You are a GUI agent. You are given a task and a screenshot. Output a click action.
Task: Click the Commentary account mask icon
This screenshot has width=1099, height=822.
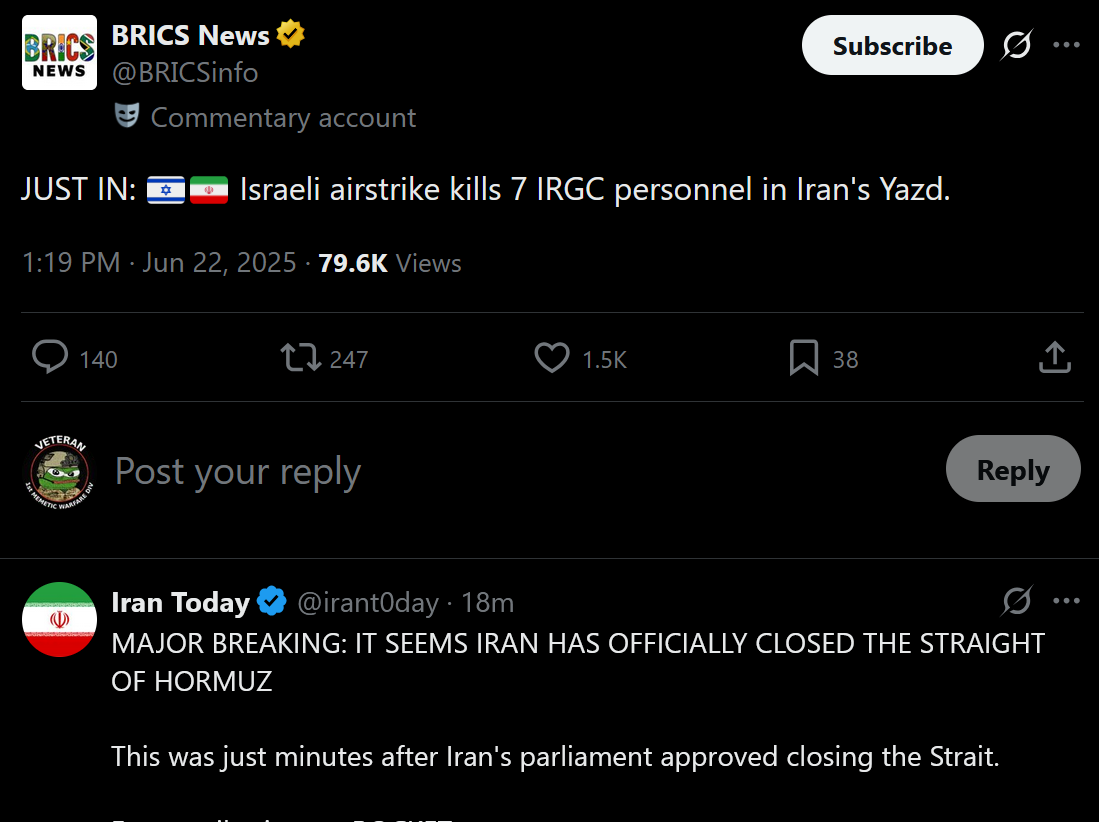[x=127, y=116]
